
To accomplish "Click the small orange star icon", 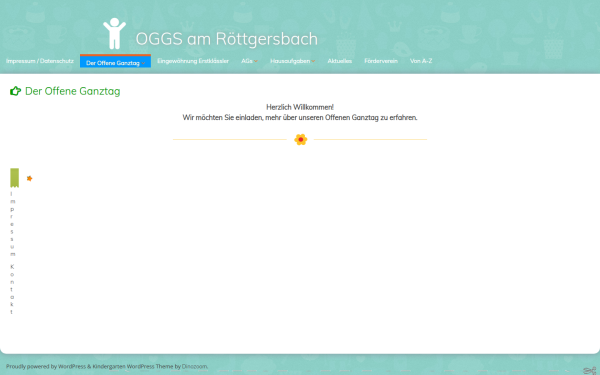I will tap(29, 178).
